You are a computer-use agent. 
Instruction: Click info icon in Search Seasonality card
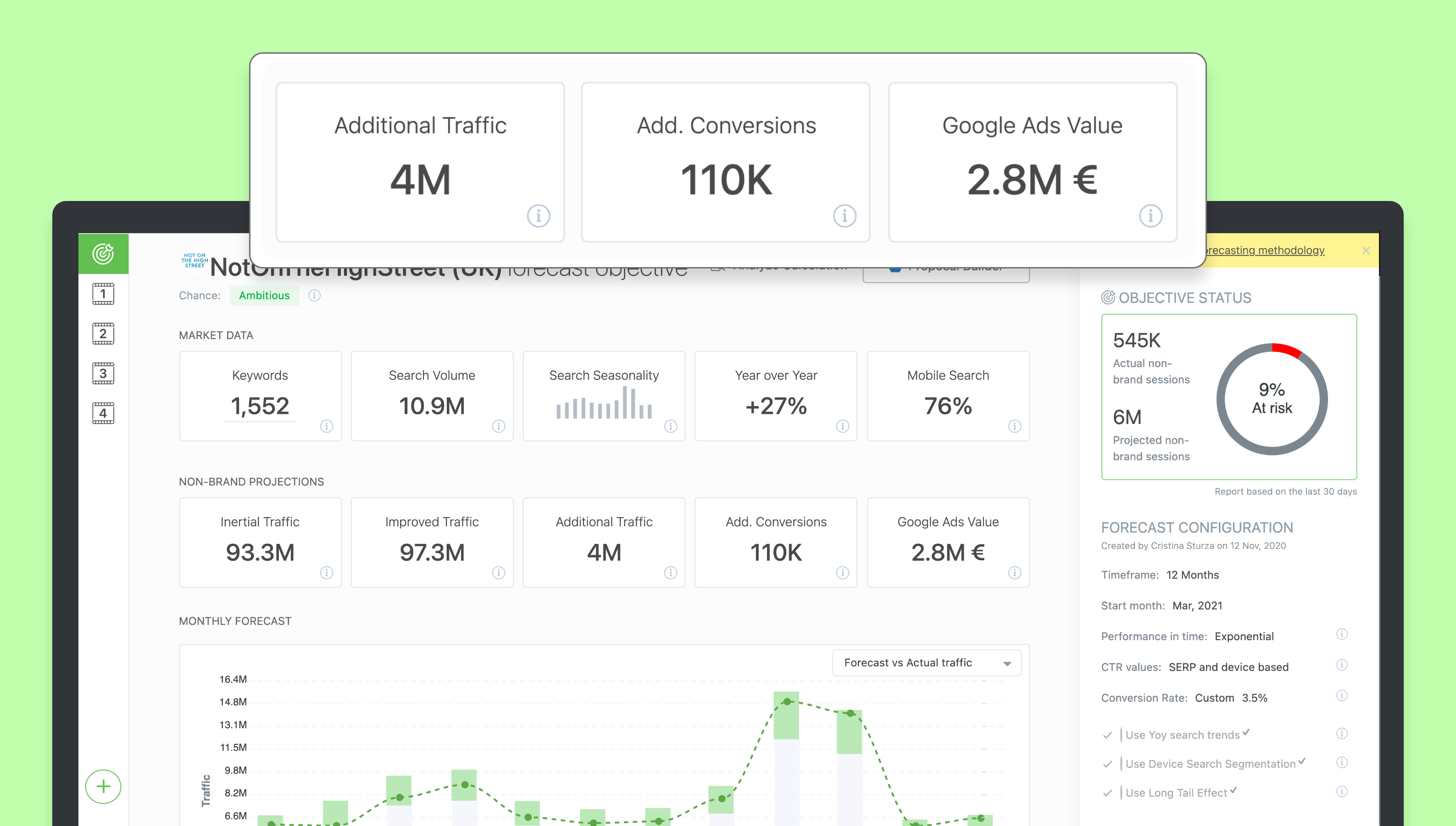[x=671, y=426]
